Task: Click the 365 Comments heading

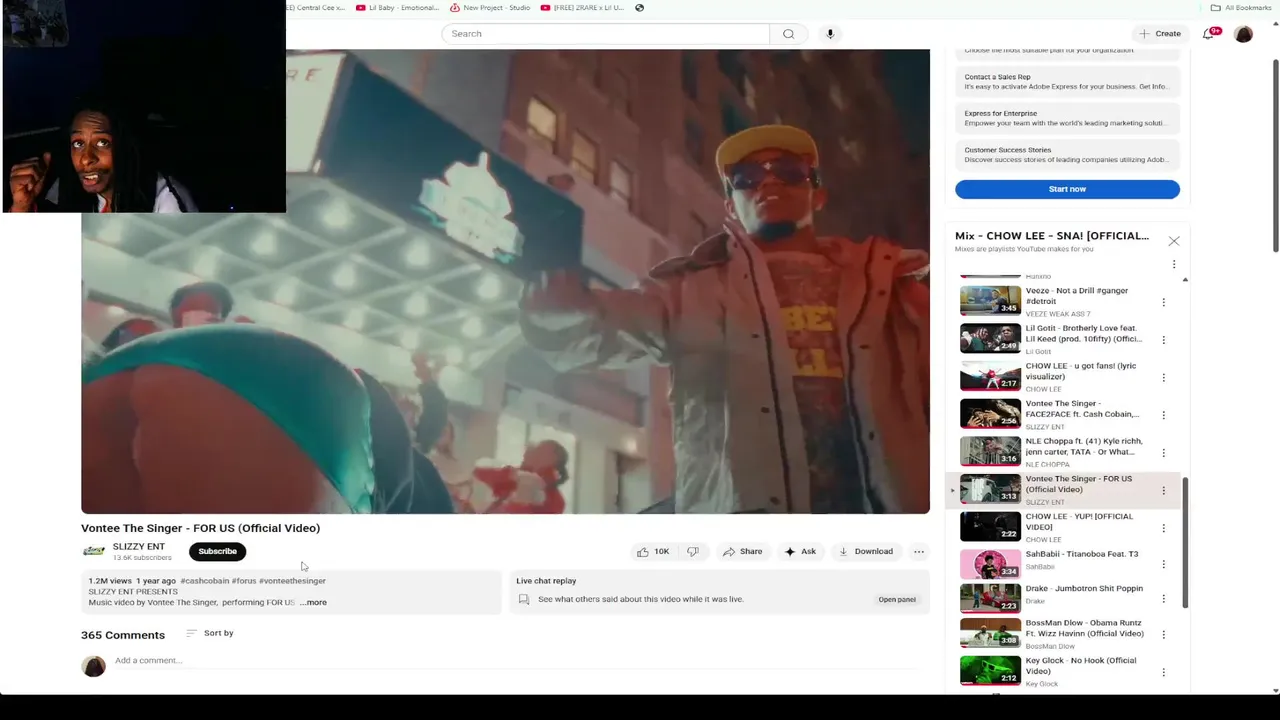Action: 123,635
